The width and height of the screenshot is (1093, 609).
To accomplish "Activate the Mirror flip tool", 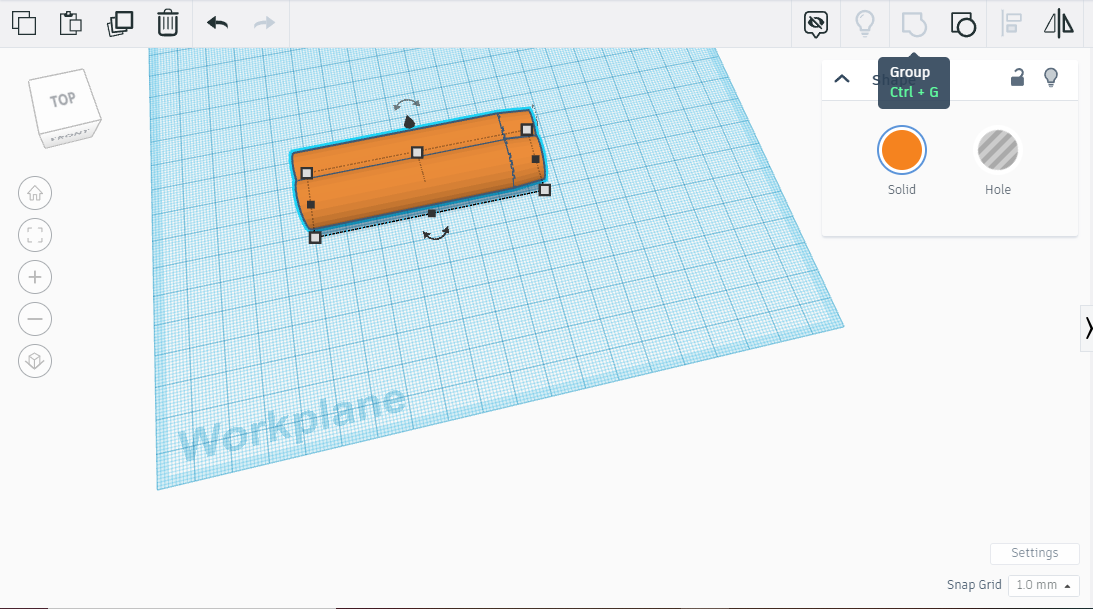I will (1059, 24).
